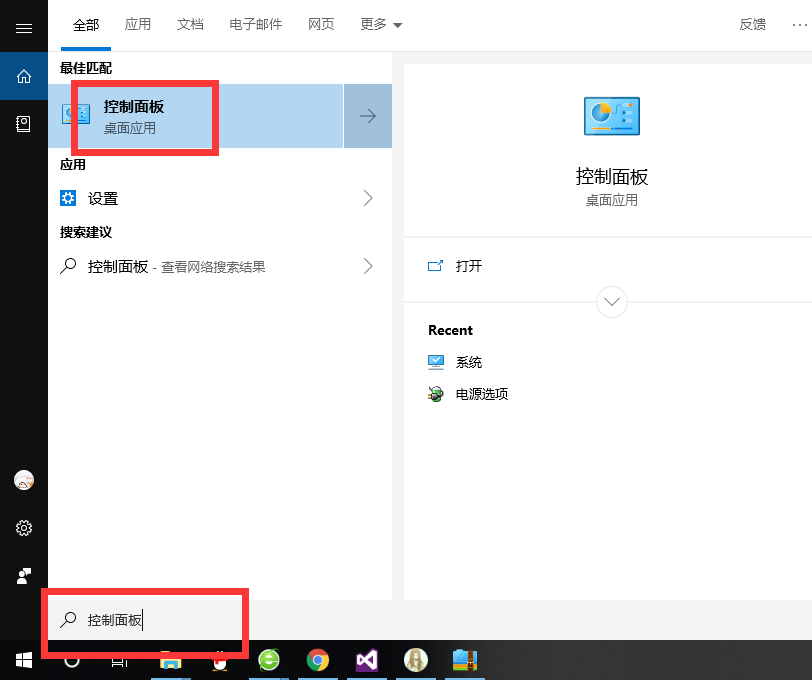Click the open-window icon beside 打开
Viewport: 812px width, 680px height.
(x=435, y=266)
